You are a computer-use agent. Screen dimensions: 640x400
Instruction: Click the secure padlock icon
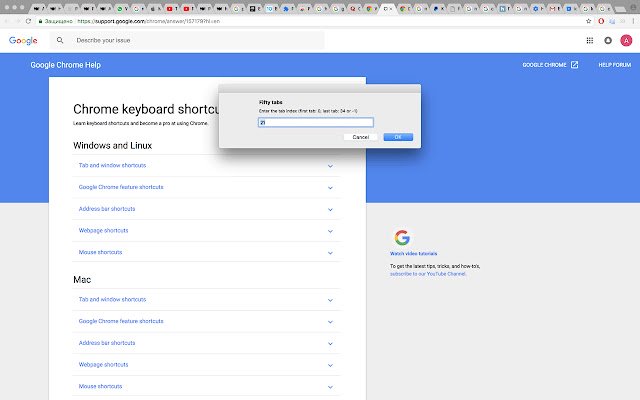40,21
